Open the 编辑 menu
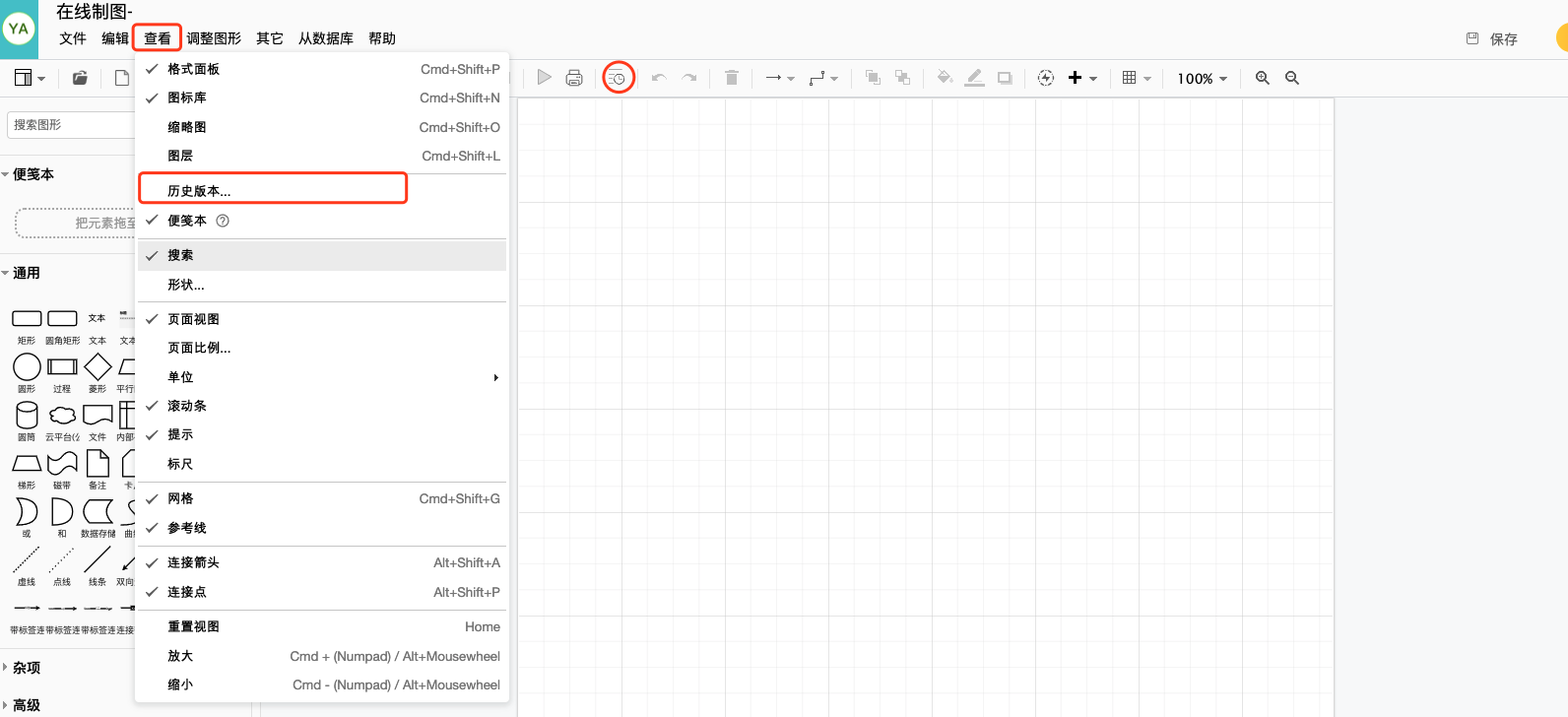This screenshot has height=717, width=1568. click(115, 38)
